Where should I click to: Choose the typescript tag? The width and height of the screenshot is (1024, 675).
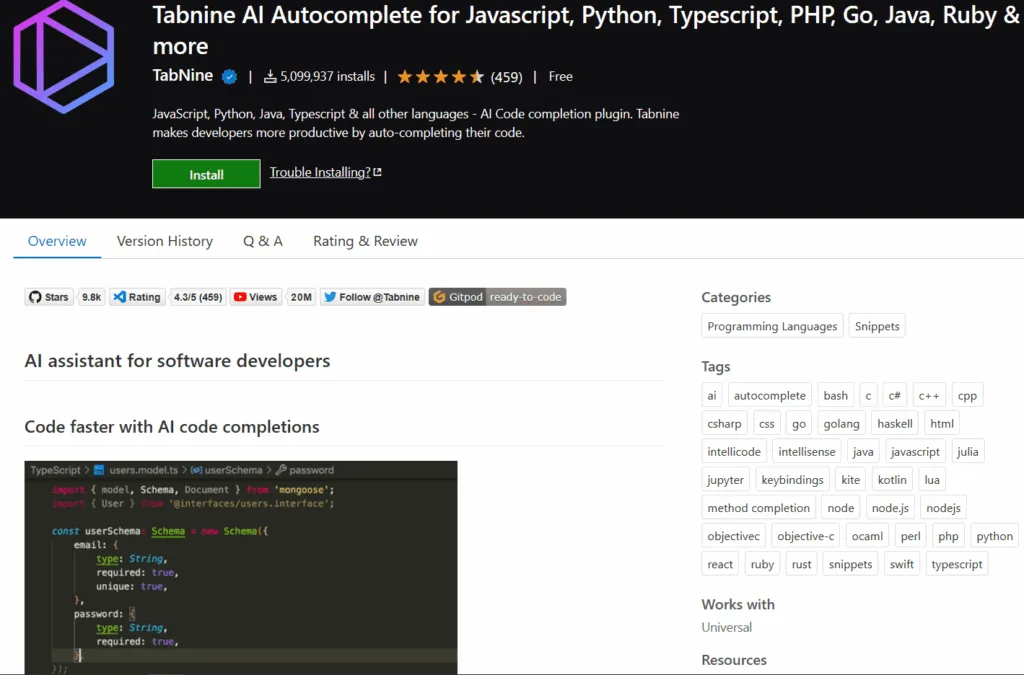click(956, 564)
